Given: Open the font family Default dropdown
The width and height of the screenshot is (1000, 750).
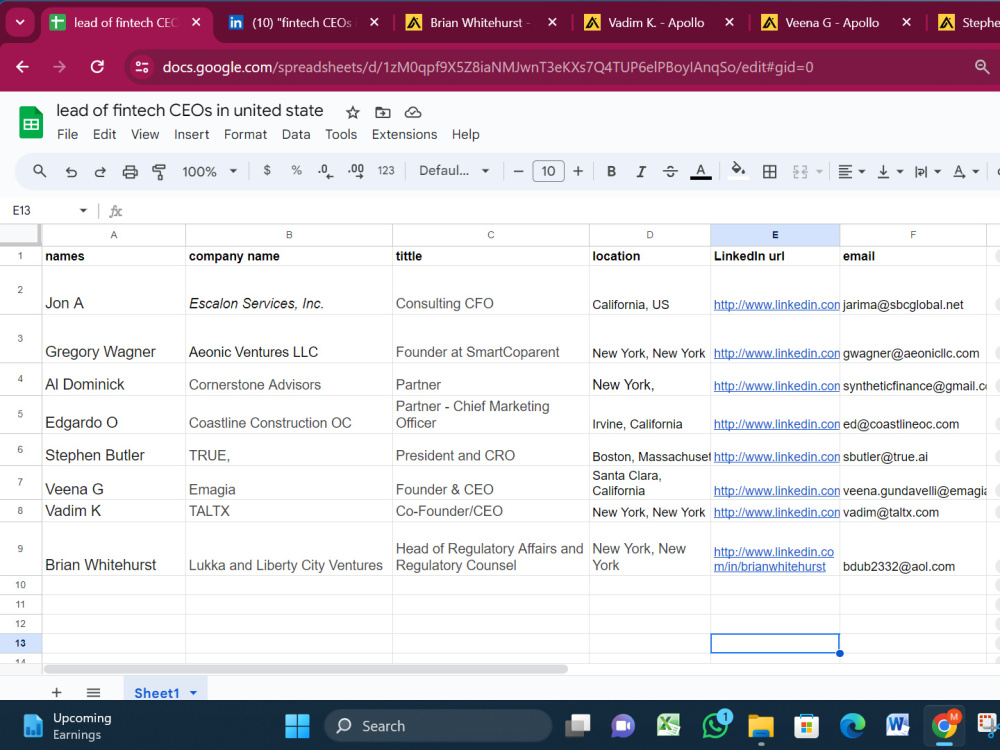Looking at the screenshot, I should pyautogui.click(x=454, y=170).
